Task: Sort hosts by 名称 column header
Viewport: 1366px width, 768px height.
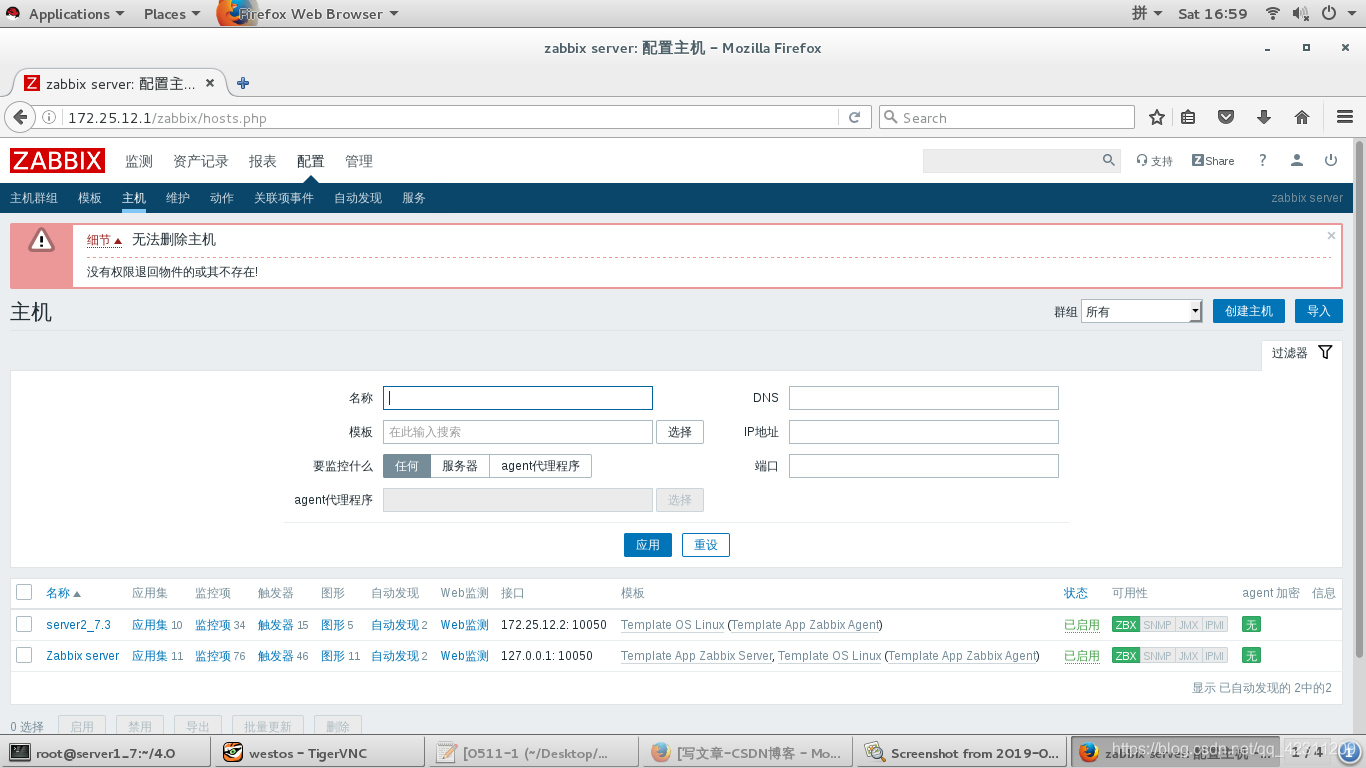Action: click(63, 593)
